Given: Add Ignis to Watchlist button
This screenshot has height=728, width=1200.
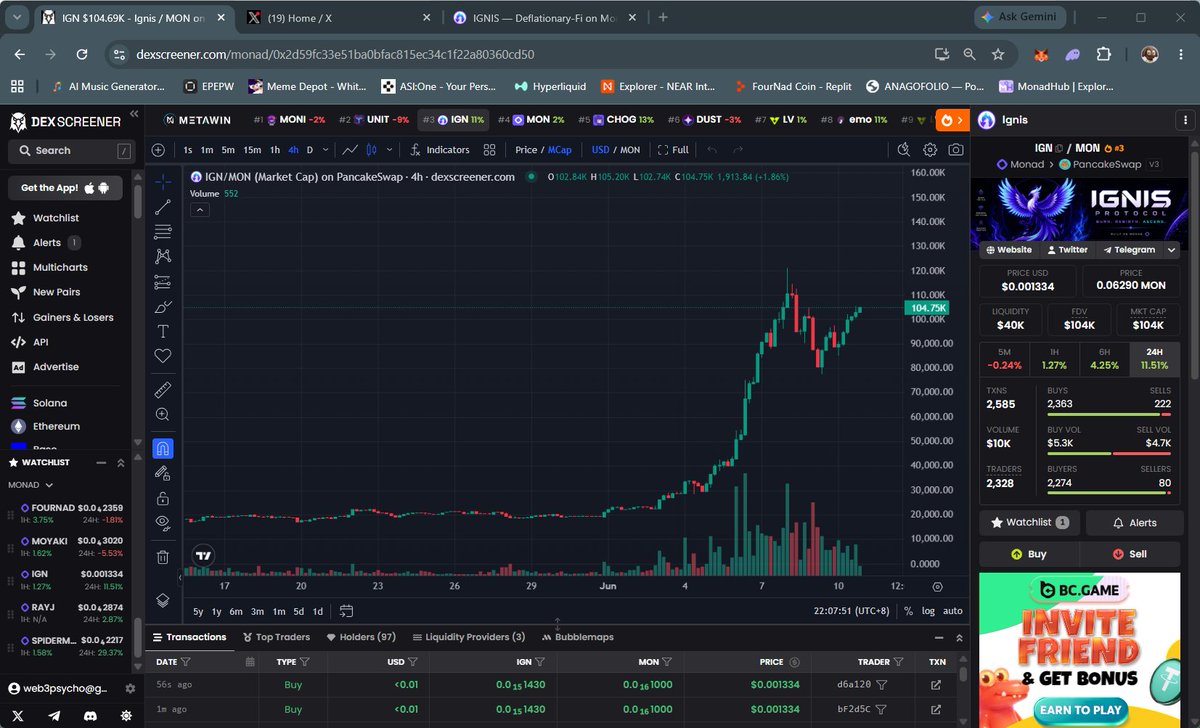Looking at the screenshot, I should 1029,522.
